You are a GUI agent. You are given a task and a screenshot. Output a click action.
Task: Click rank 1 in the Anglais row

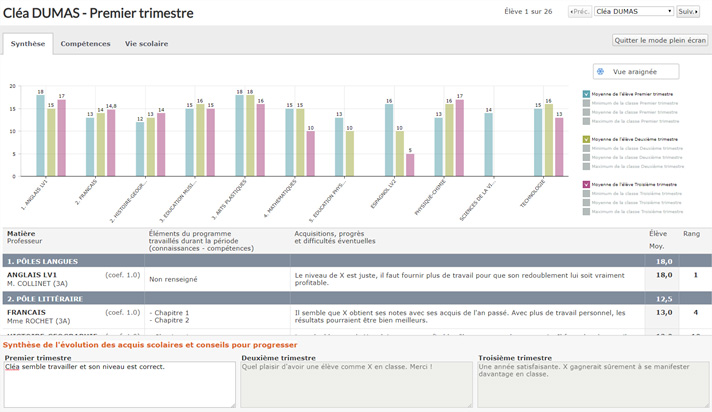pos(695,275)
